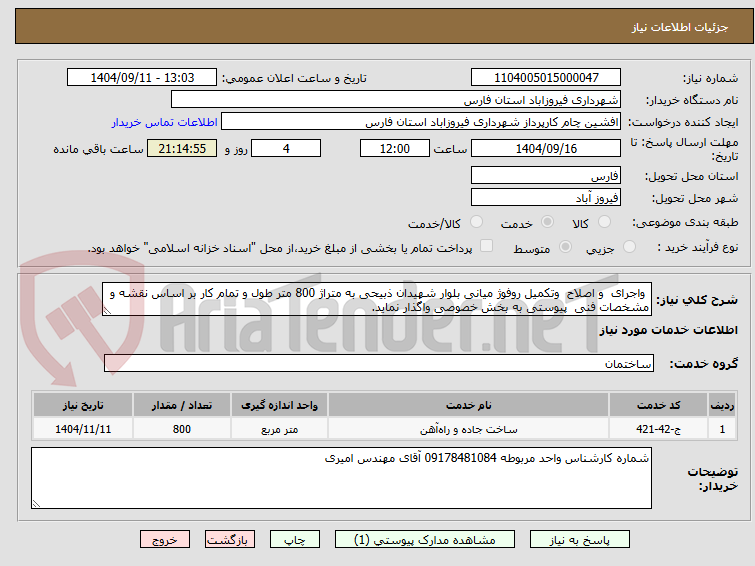Click the خروج button
Image resolution: width=755 pixels, height=566 pixels.
point(165,540)
